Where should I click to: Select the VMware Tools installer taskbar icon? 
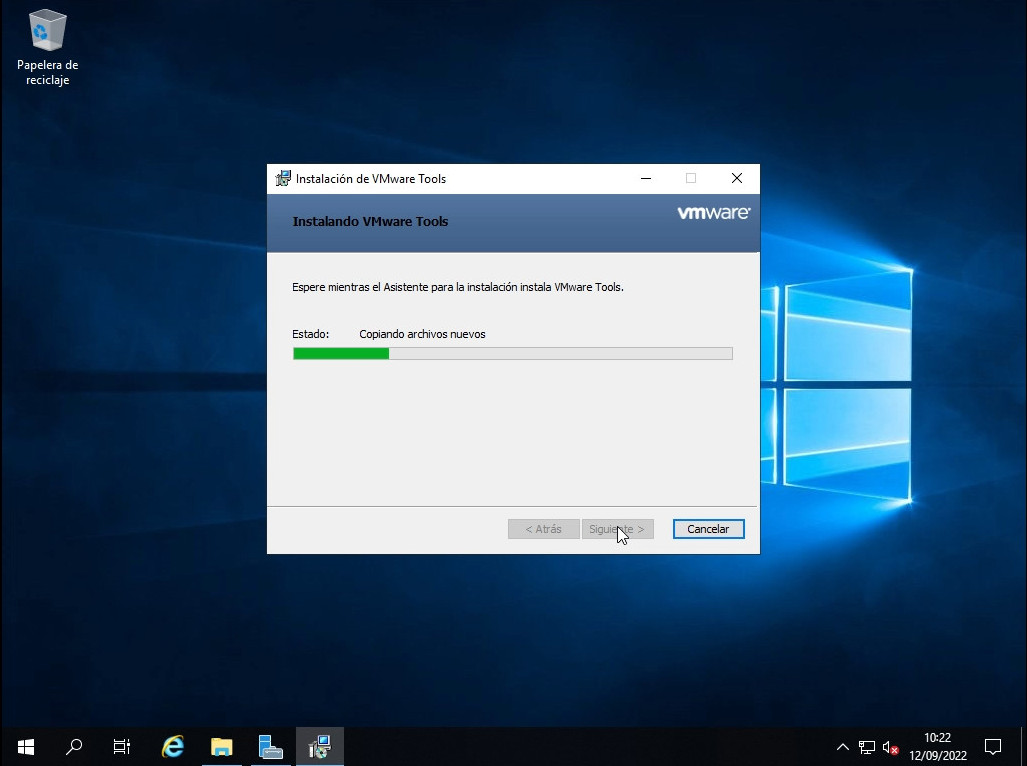(x=320, y=746)
